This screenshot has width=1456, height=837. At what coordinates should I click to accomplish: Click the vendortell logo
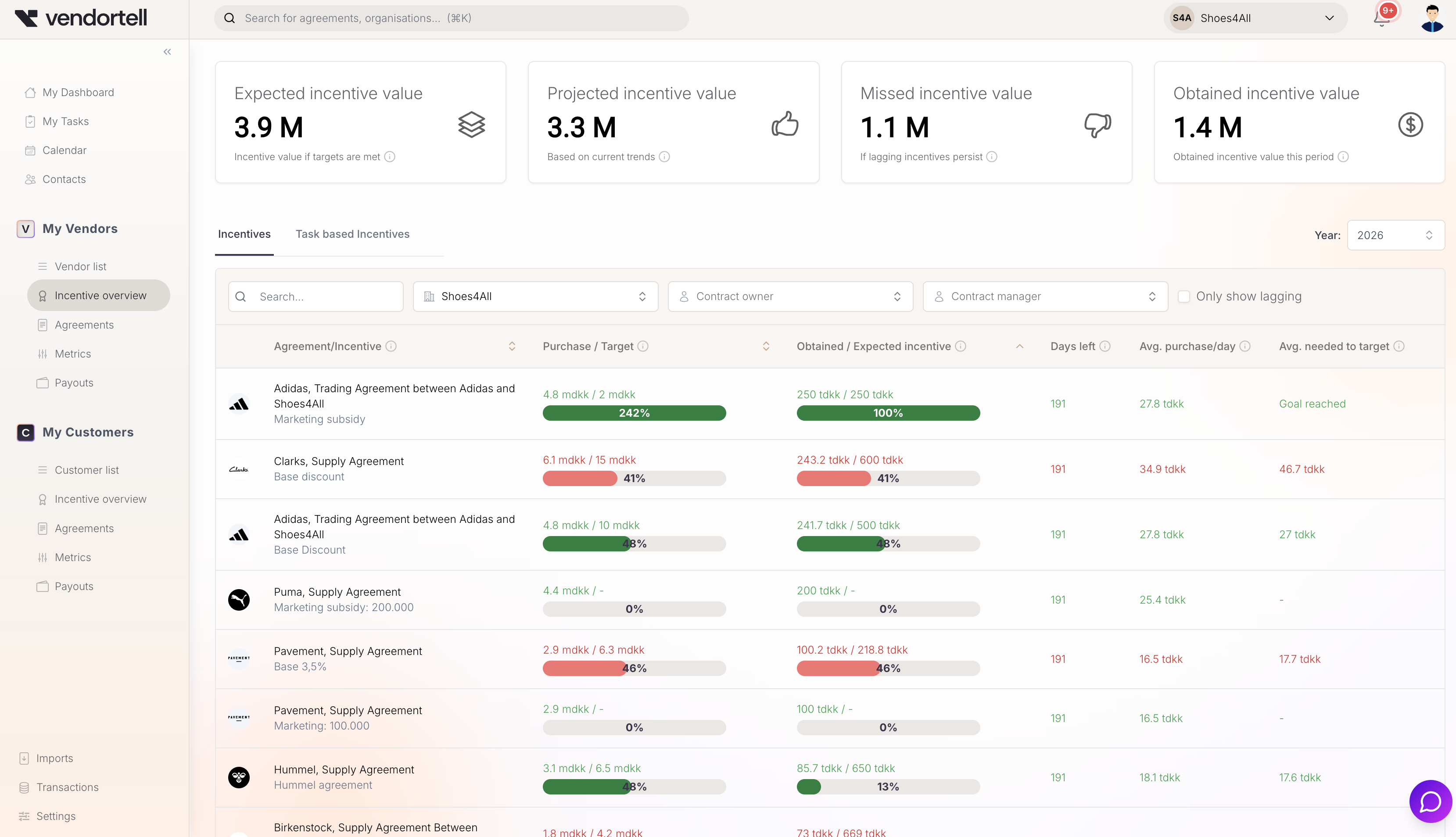click(81, 18)
